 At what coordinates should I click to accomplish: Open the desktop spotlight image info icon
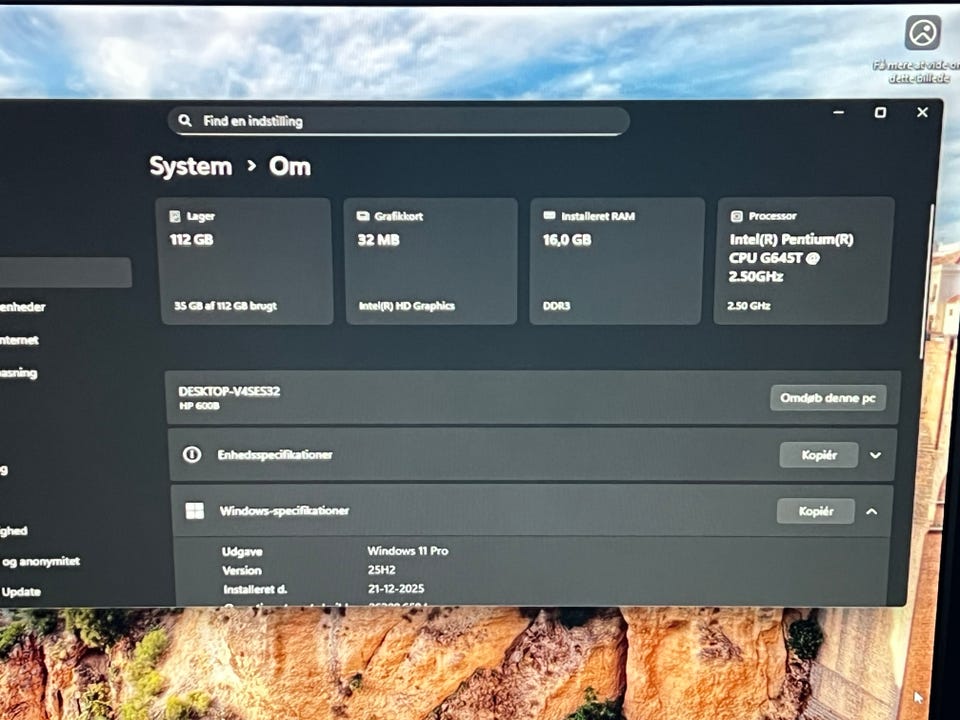(923, 32)
